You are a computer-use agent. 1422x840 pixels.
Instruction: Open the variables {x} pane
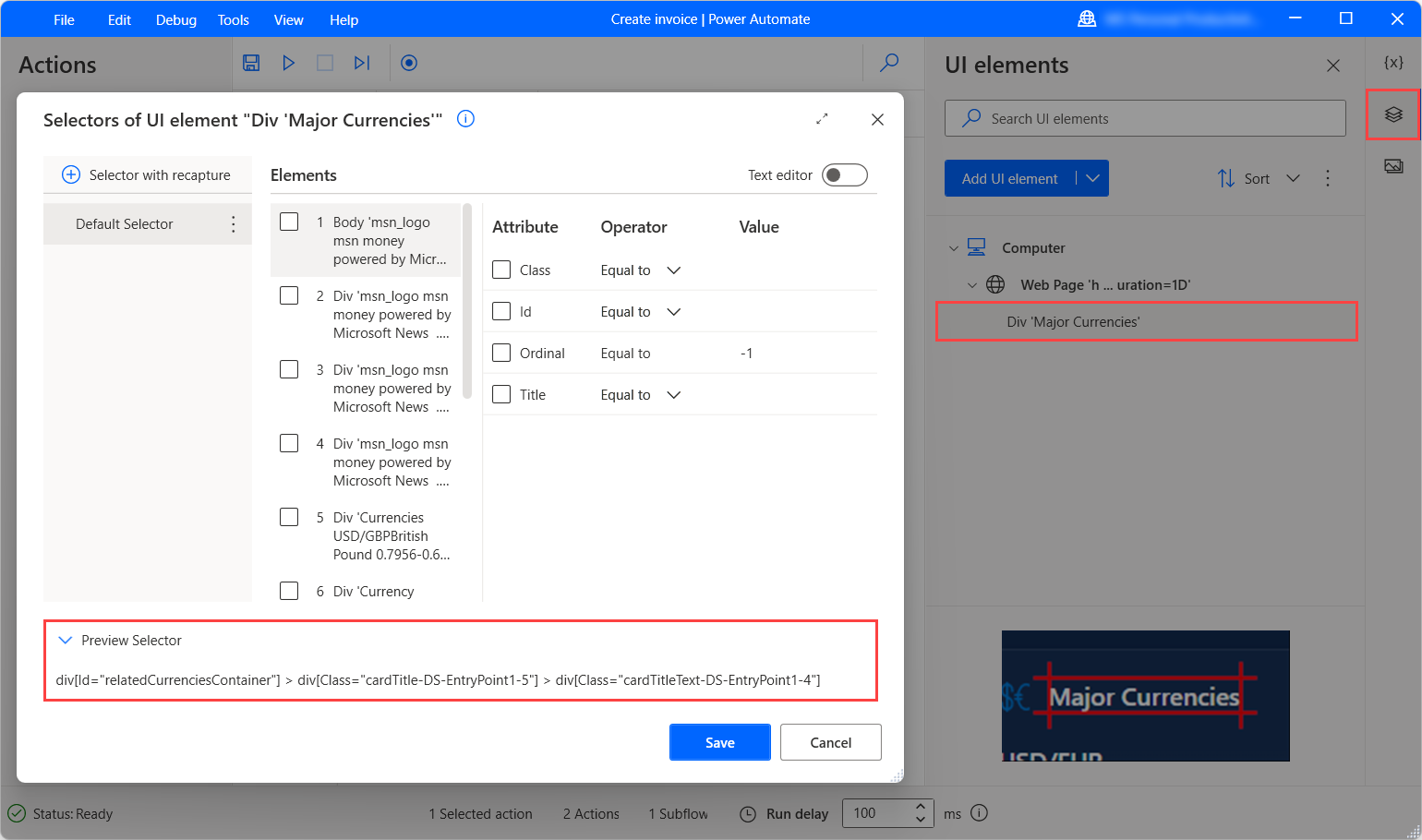point(1393,63)
